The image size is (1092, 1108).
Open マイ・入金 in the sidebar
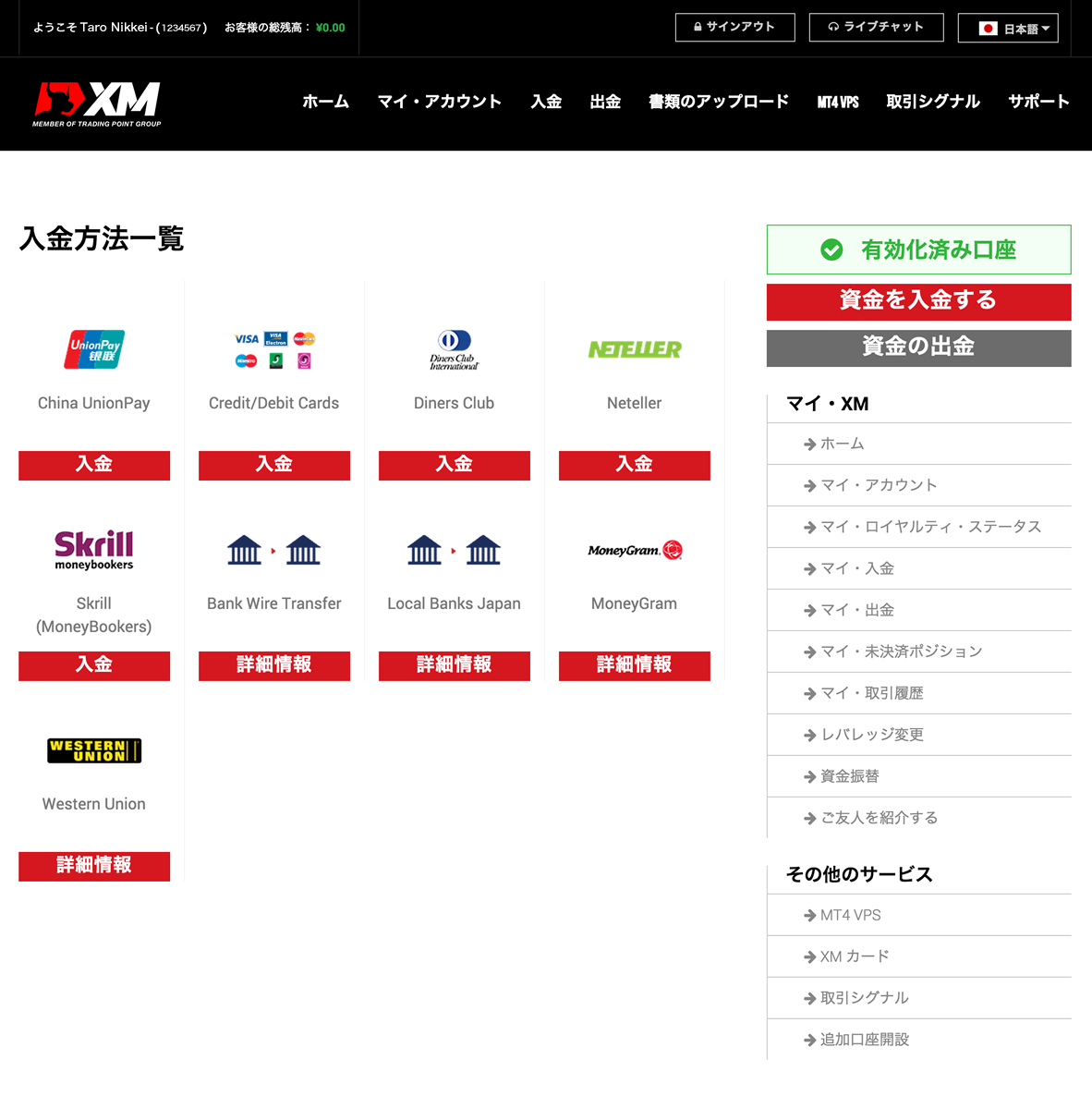coord(919,569)
